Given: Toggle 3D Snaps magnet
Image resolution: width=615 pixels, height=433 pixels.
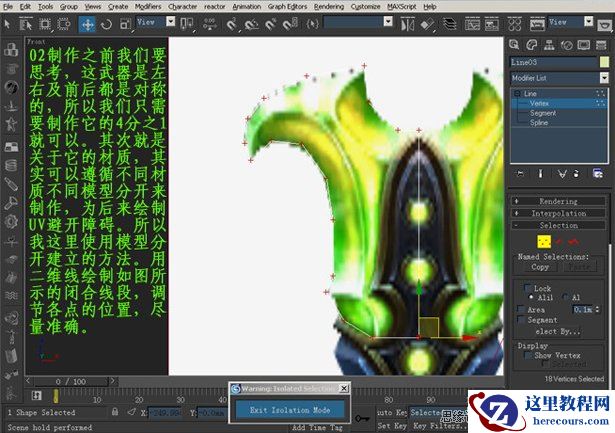Looking at the screenshot, I should (x=232, y=24).
